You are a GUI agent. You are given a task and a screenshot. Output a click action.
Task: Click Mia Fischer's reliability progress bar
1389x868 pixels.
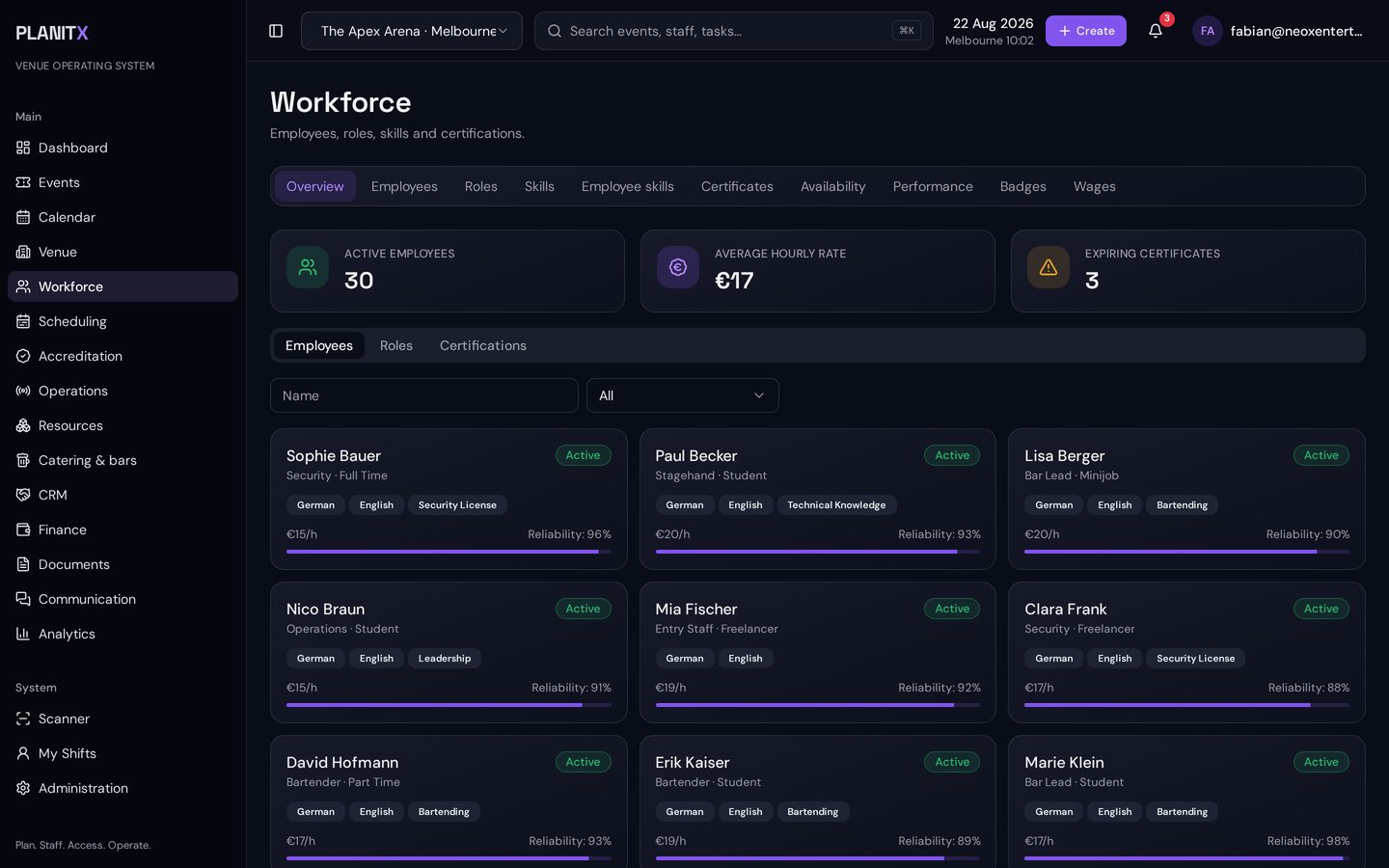tap(818, 705)
